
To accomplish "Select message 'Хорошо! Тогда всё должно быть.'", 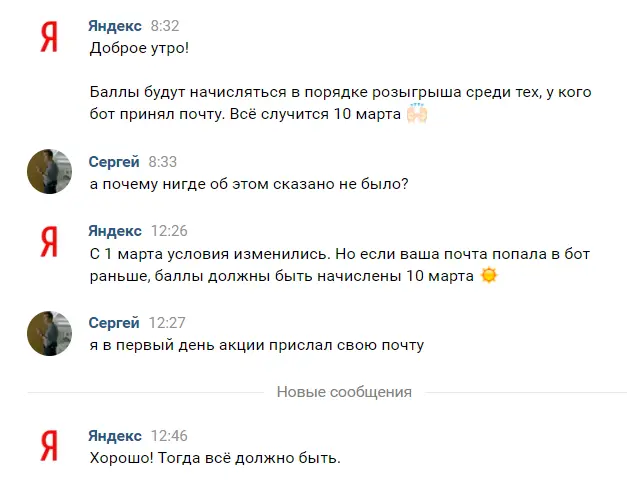I will [215, 458].
